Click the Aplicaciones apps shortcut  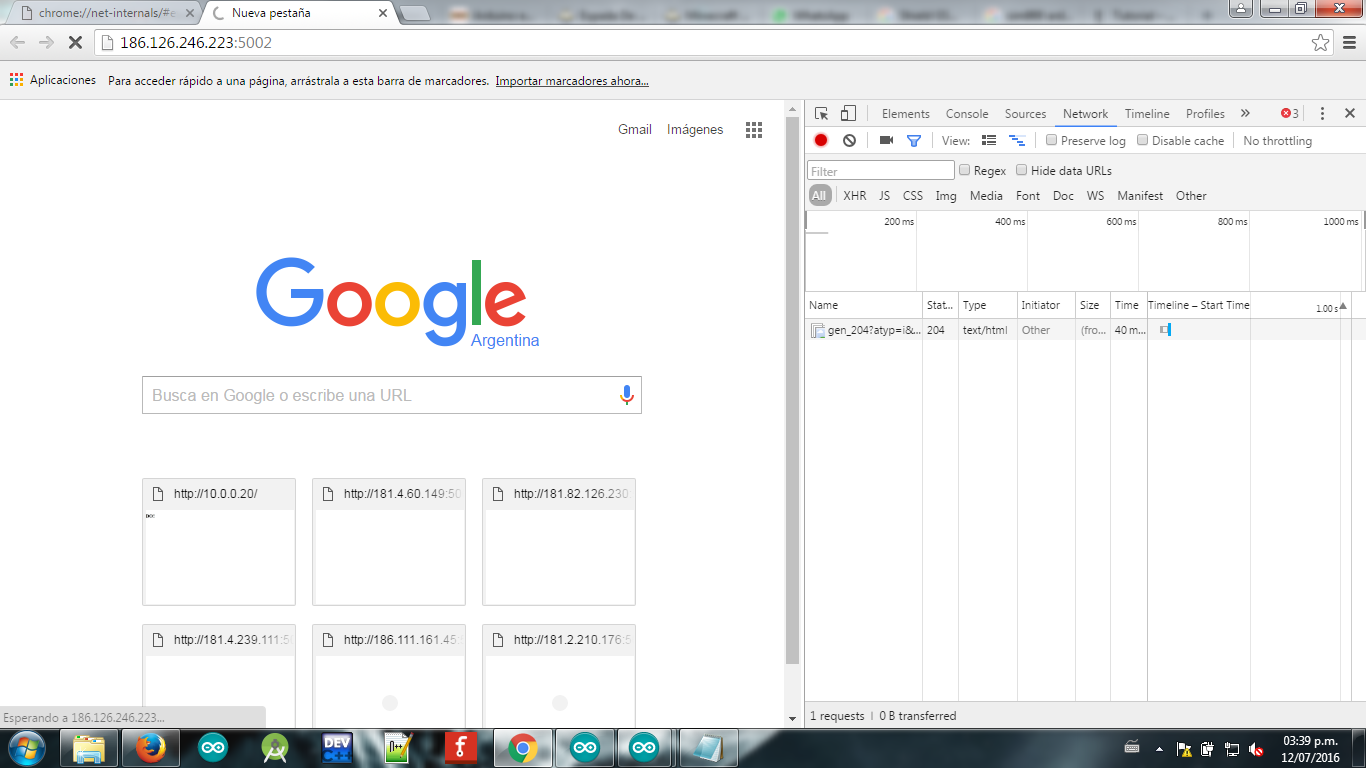click(x=53, y=80)
